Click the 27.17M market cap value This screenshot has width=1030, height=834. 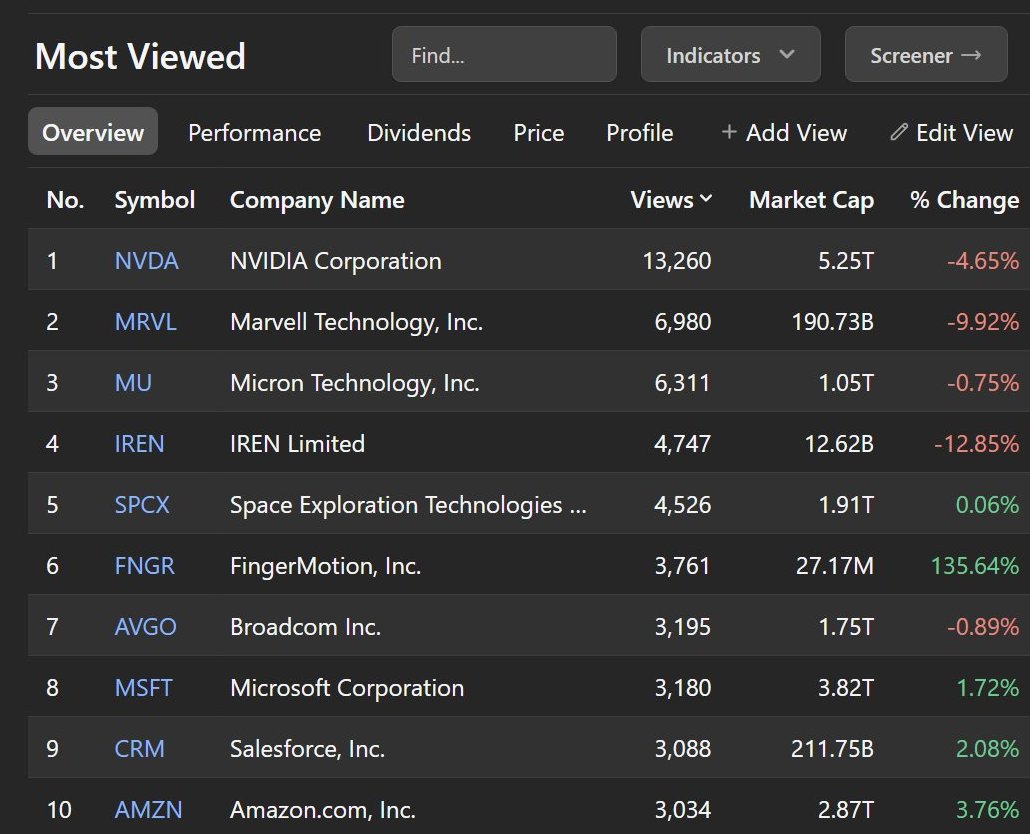pyautogui.click(x=835, y=565)
